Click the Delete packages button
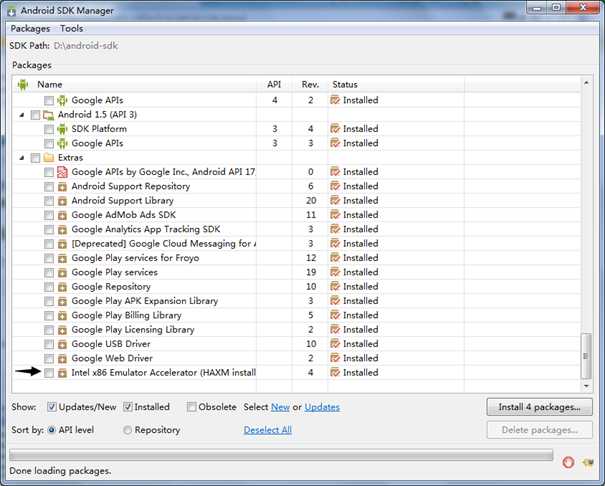The height and width of the screenshot is (486, 605). coord(539,430)
